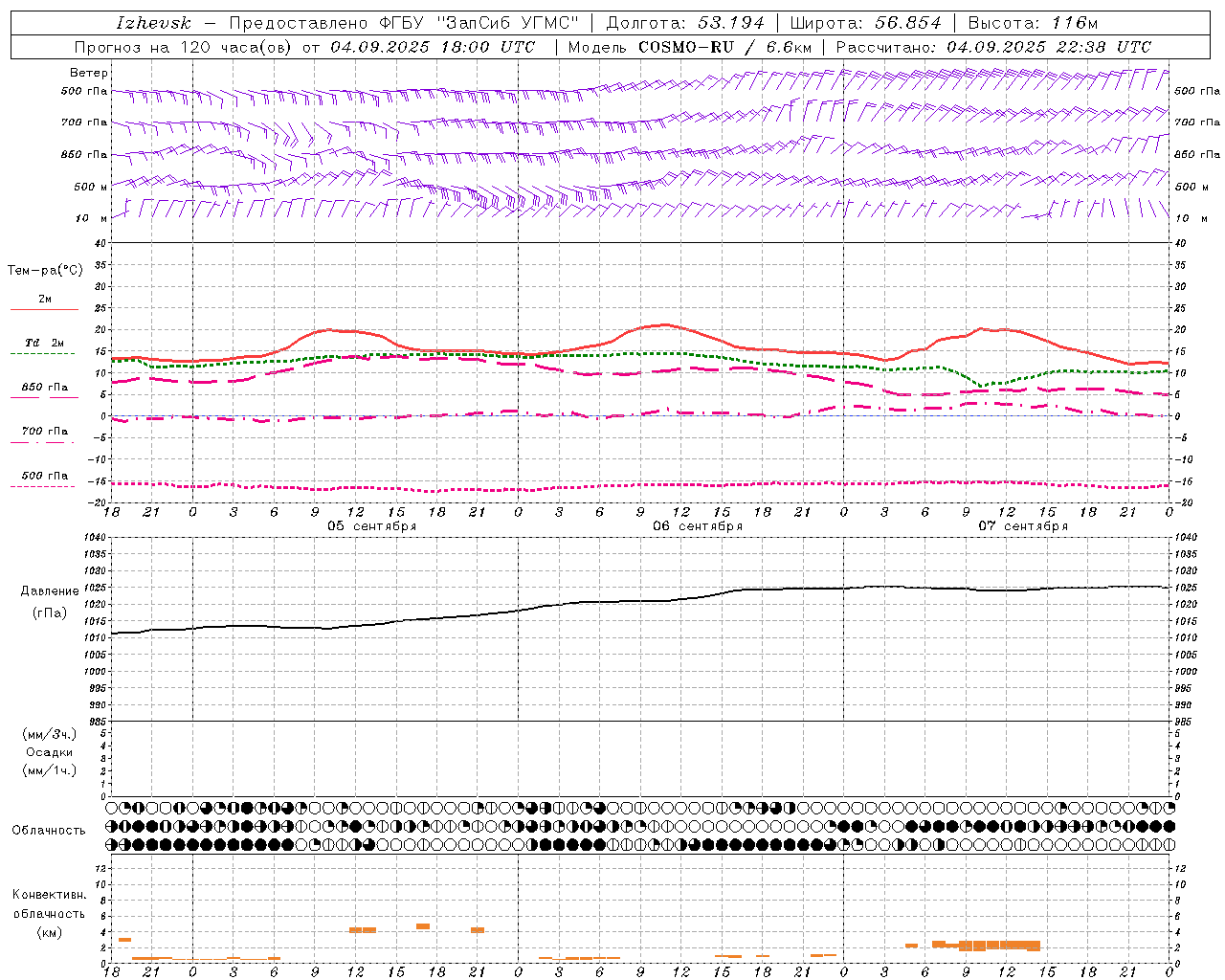Click the "Рассчитано: 04.09.2025 22:38 UTC" timestamp

point(993,47)
